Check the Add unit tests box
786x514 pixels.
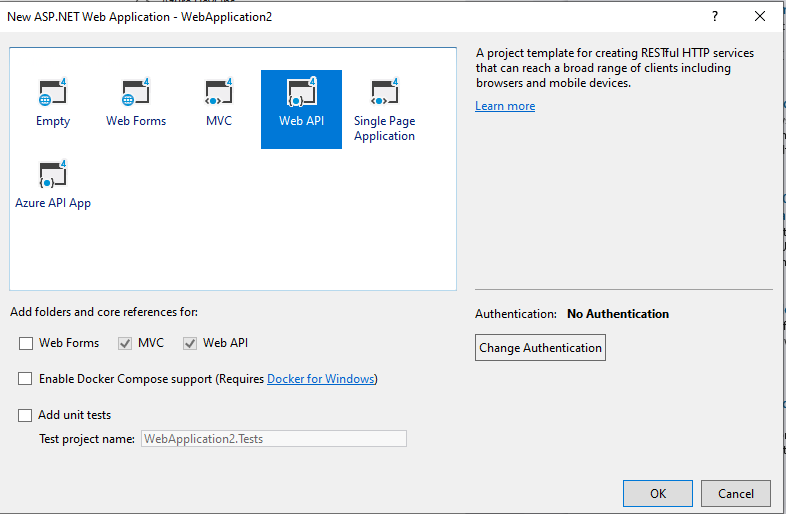25,415
